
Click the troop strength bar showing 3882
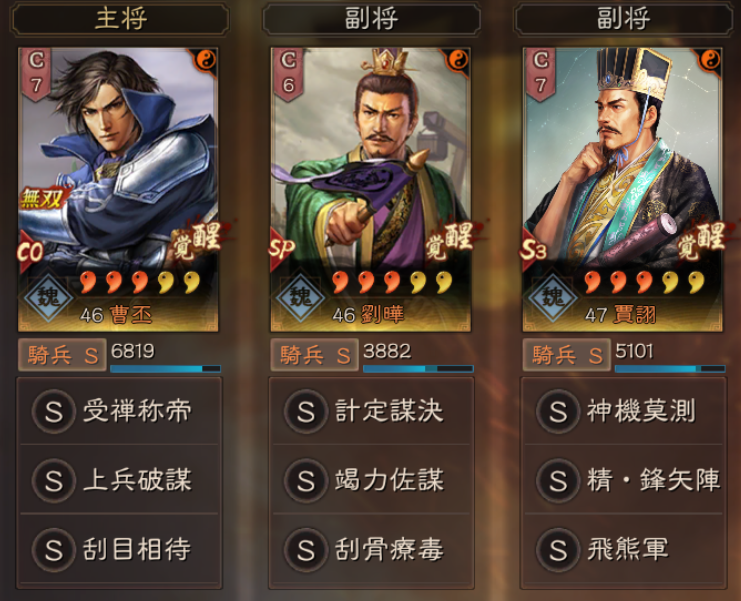pyautogui.click(x=418, y=369)
